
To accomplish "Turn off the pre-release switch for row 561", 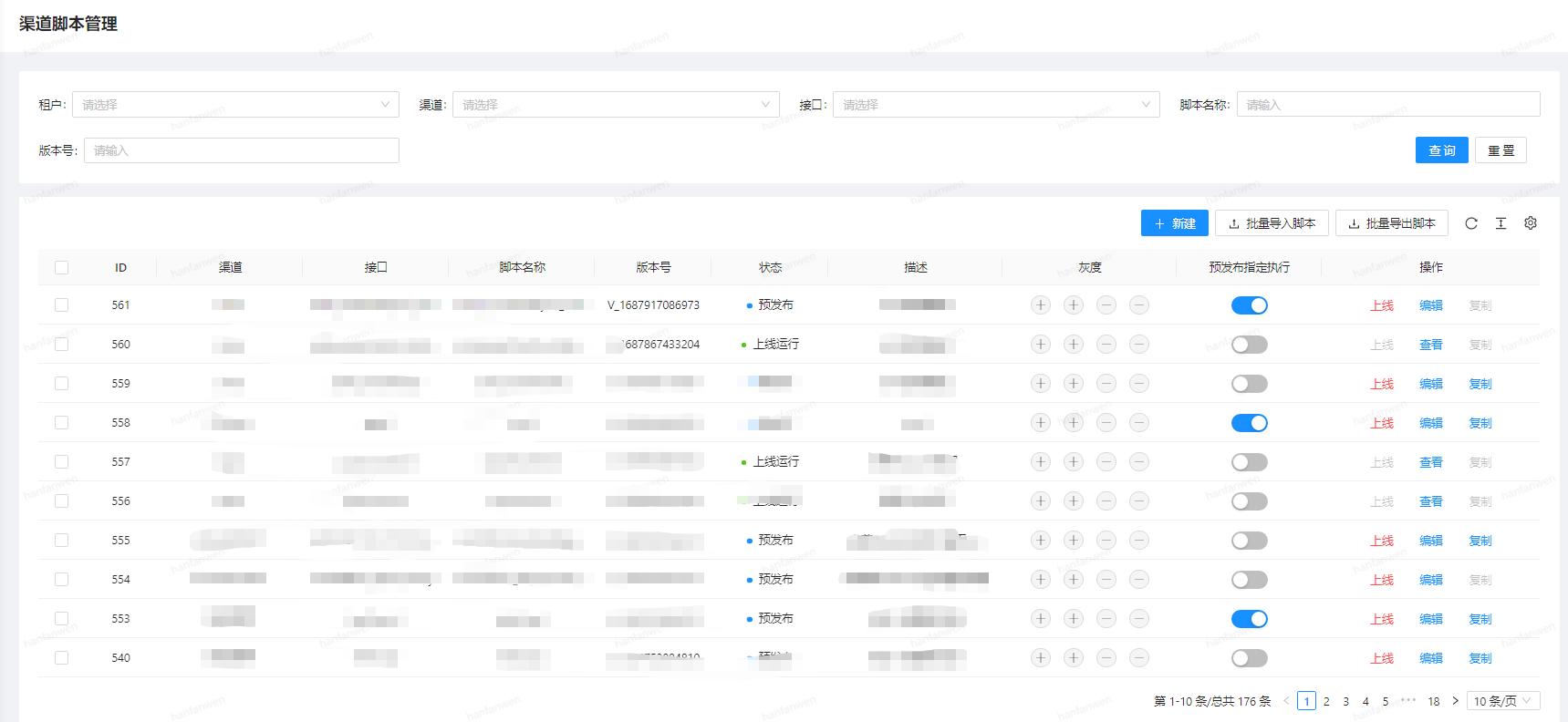I will [x=1250, y=305].
